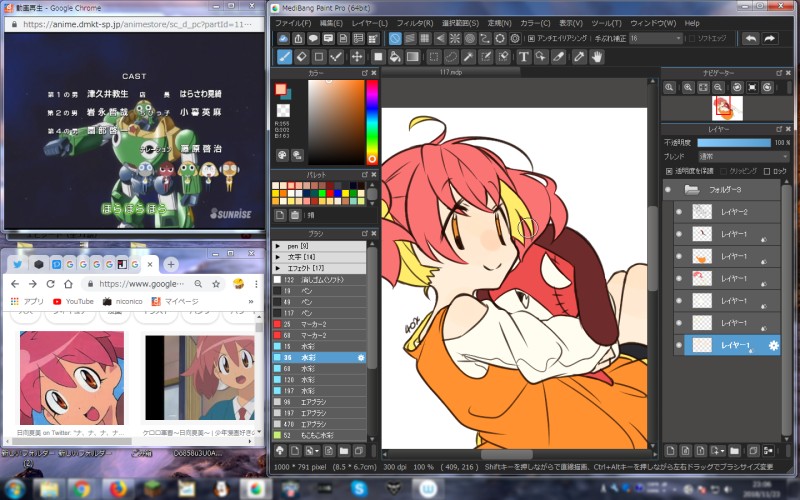Open settings gear of selected レイヤー1
The height and width of the screenshot is (500, 800).
pyautogui.click(x=773, y=345)
